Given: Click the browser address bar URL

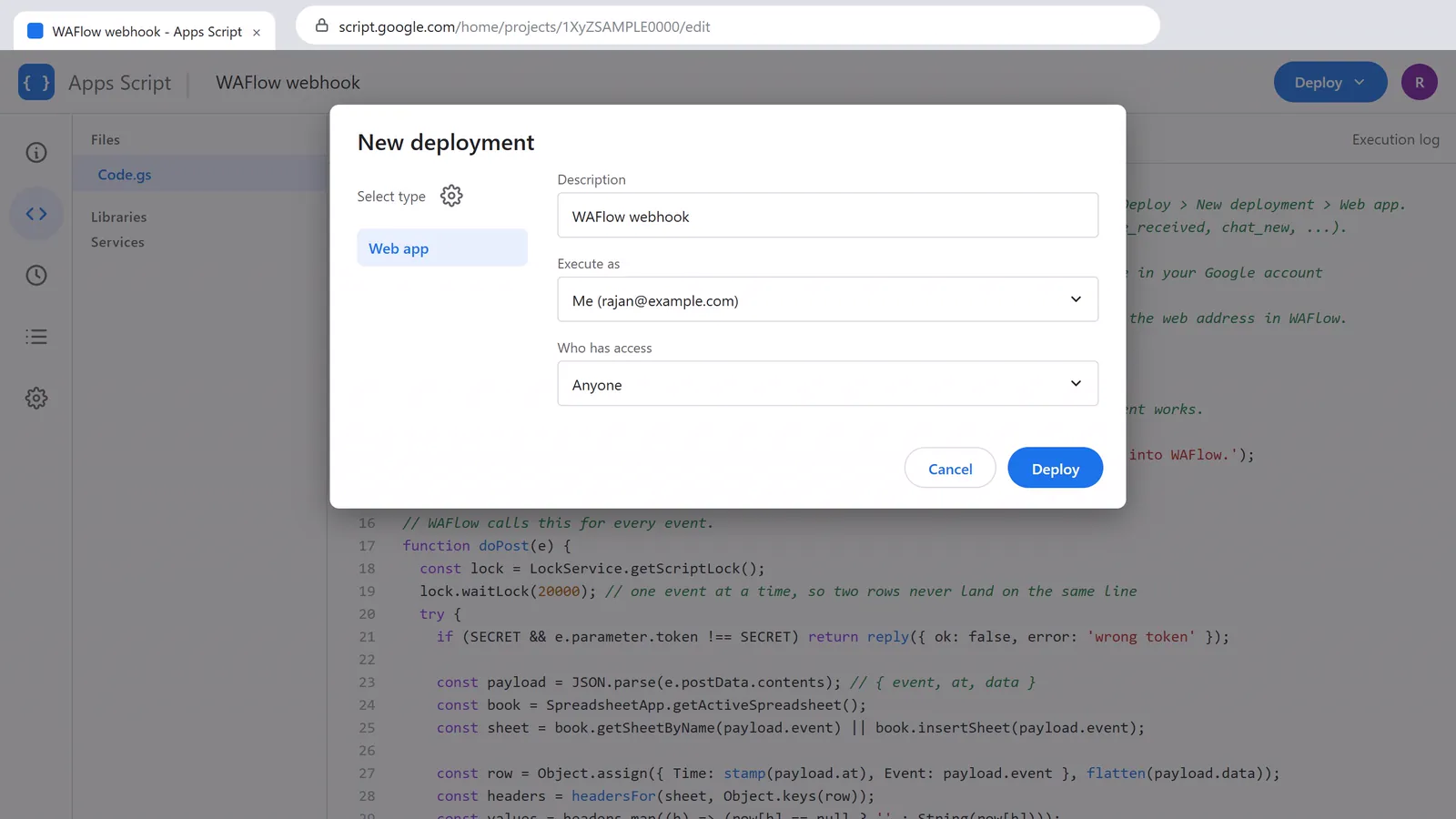Looking at the screenshot, I should (x=524, y=26).
